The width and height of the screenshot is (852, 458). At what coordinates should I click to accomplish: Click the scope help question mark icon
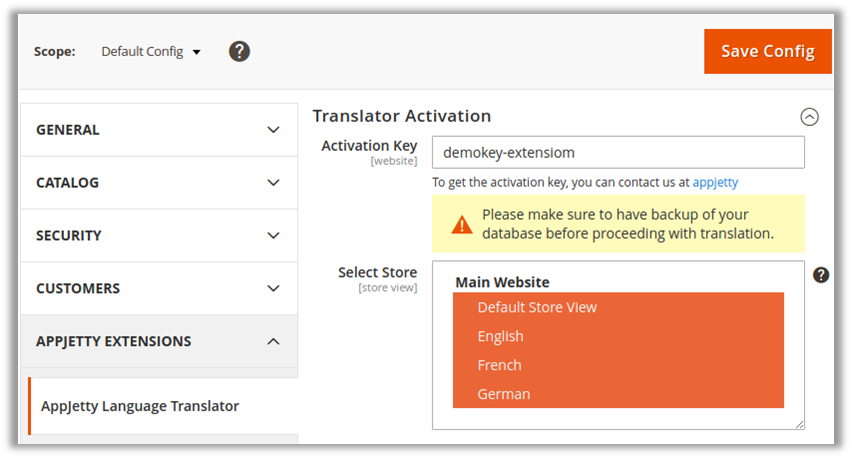[239, 51]
